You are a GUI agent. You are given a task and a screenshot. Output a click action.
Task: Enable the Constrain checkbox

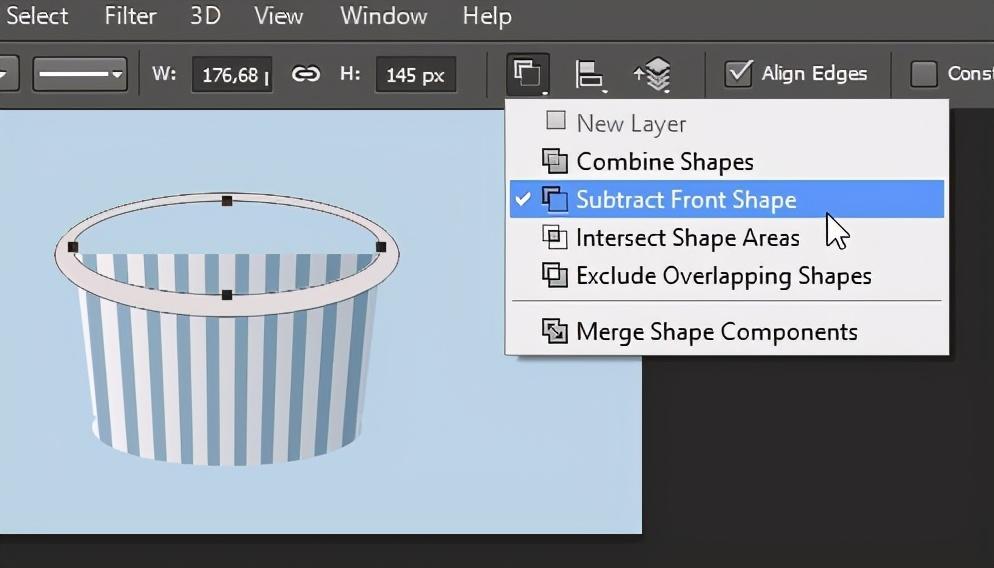tap(924, 74)
